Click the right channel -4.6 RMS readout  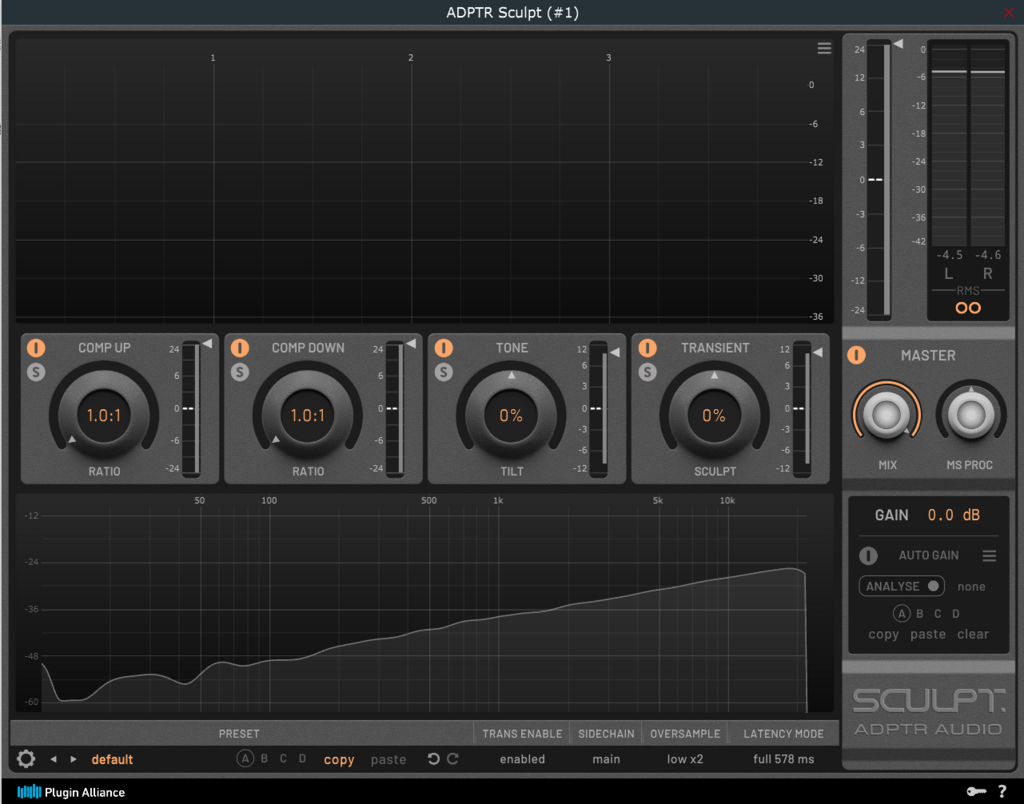pyautogui.click(x=987, y=255)
